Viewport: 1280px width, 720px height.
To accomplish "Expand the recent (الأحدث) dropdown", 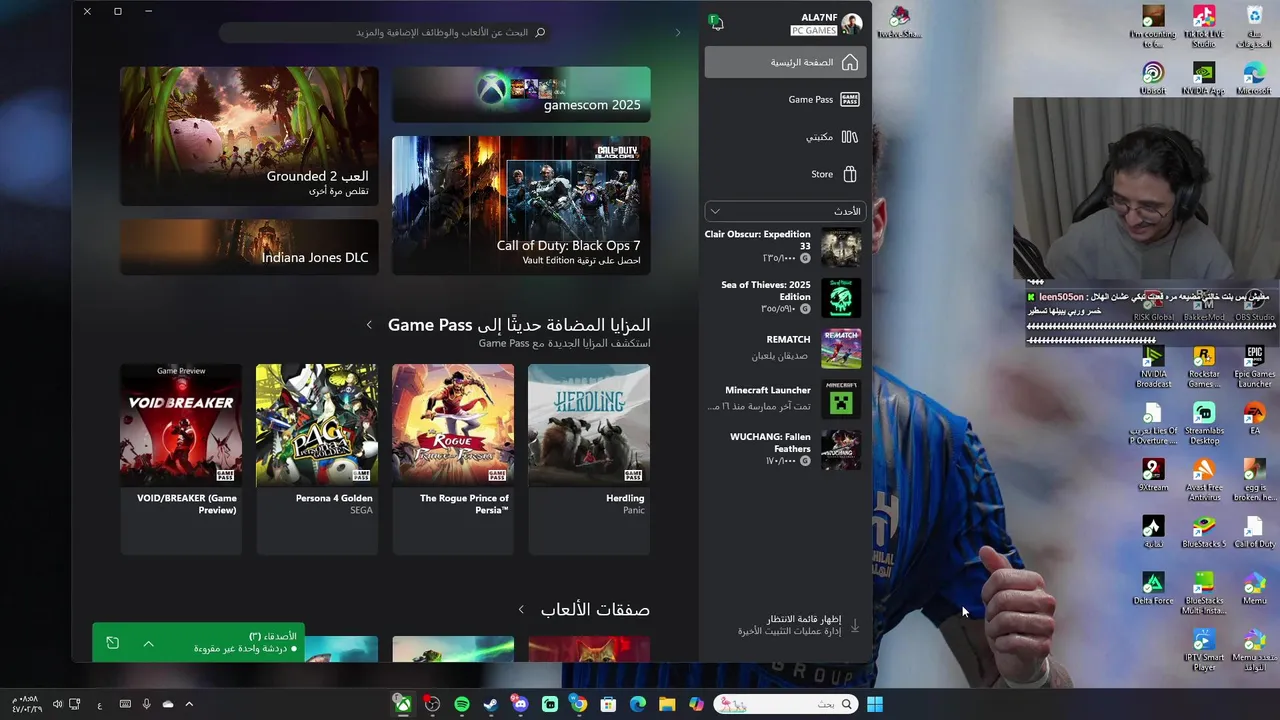I will (785, 211).
